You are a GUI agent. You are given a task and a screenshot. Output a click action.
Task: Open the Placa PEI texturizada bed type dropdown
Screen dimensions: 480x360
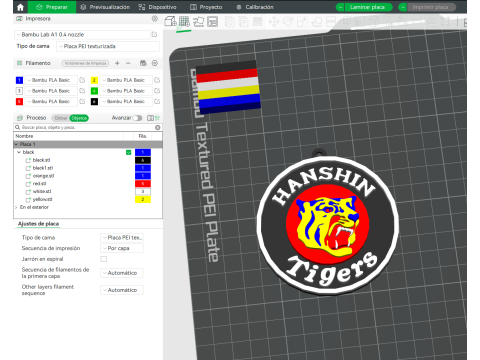click(108, 46)
